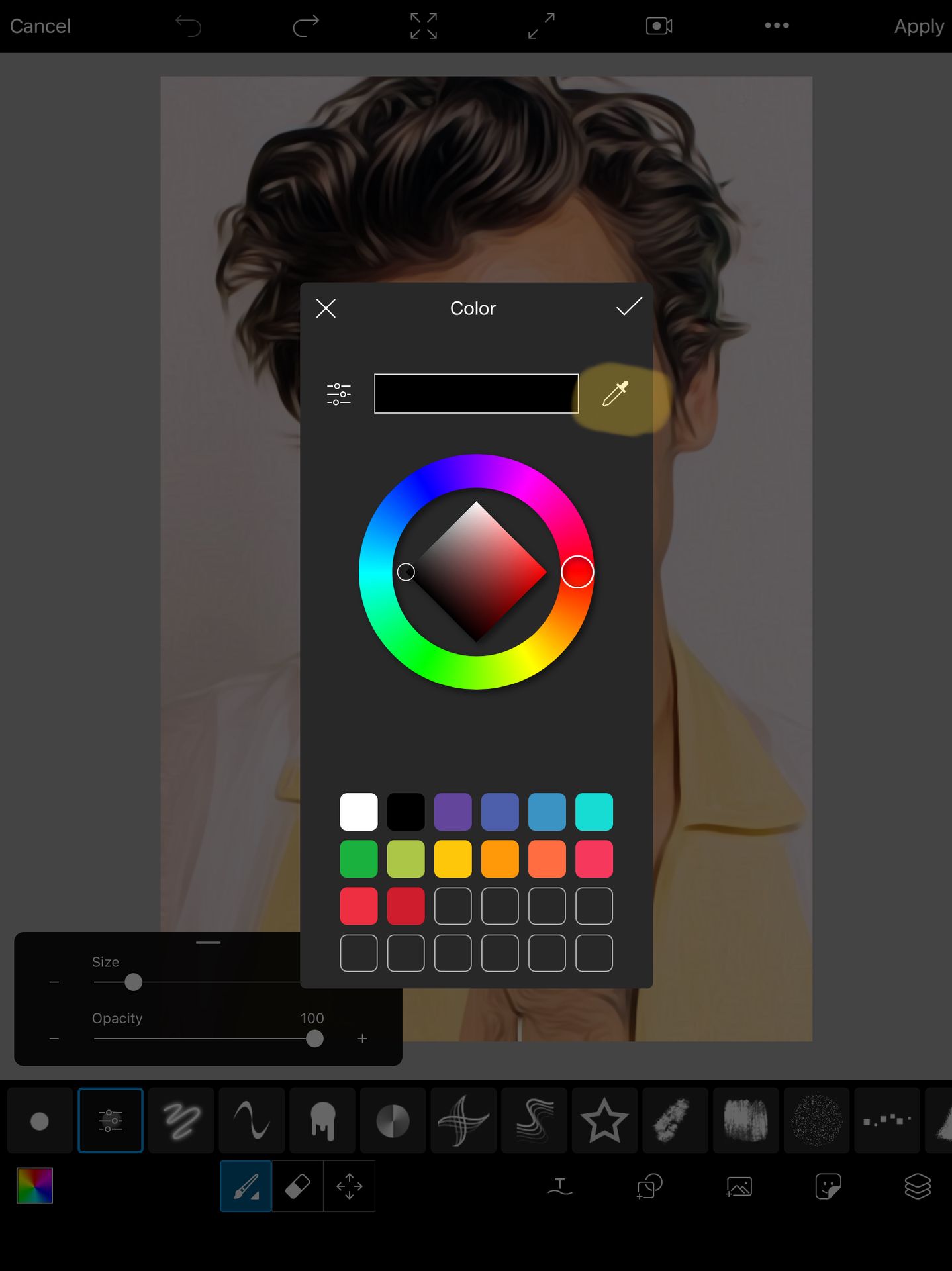Image resolution: width=952 pixels, height=1271 pixels.
Task: Insert a photo with image icon
Action: click(x=739, y=1186)
